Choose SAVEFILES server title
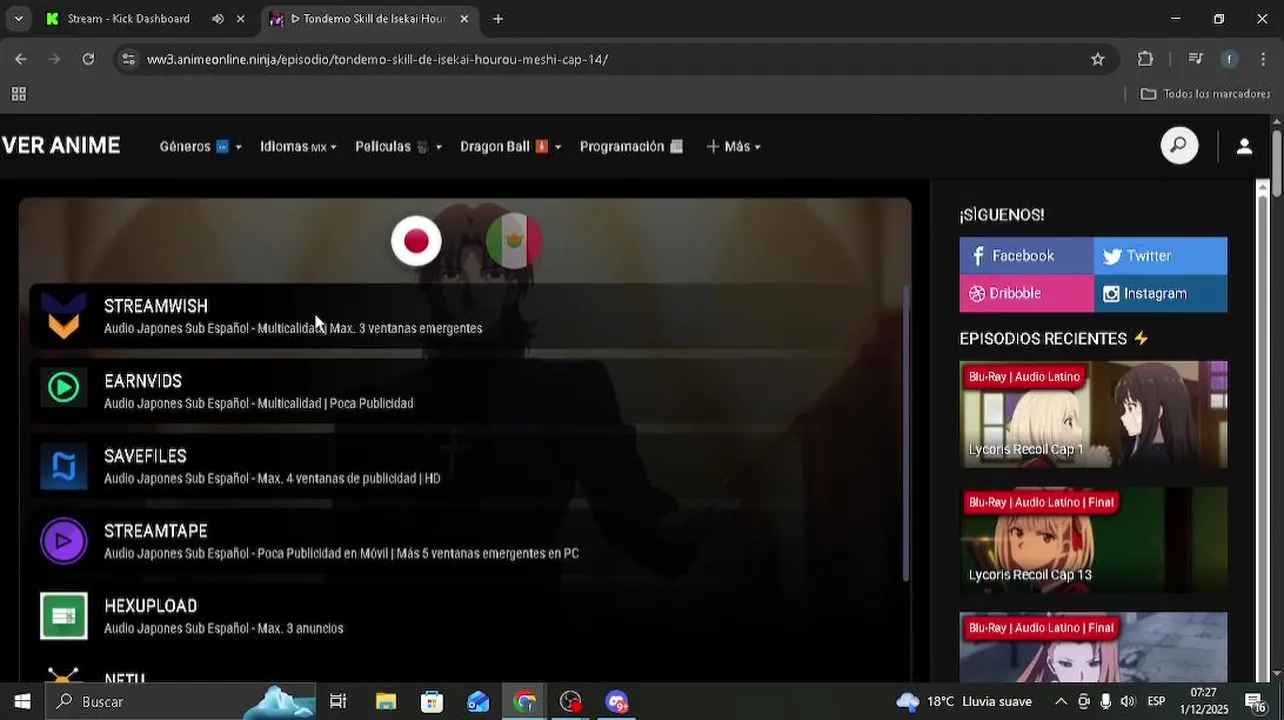 (145, 456)
